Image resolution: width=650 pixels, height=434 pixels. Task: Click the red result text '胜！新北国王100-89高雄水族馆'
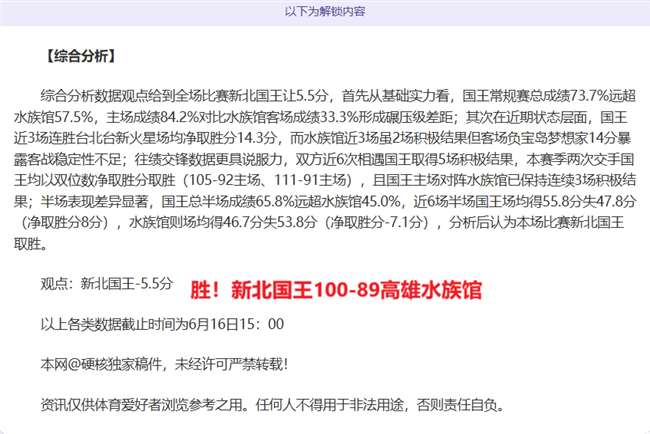pyautogui.click(x=336, y=290)
